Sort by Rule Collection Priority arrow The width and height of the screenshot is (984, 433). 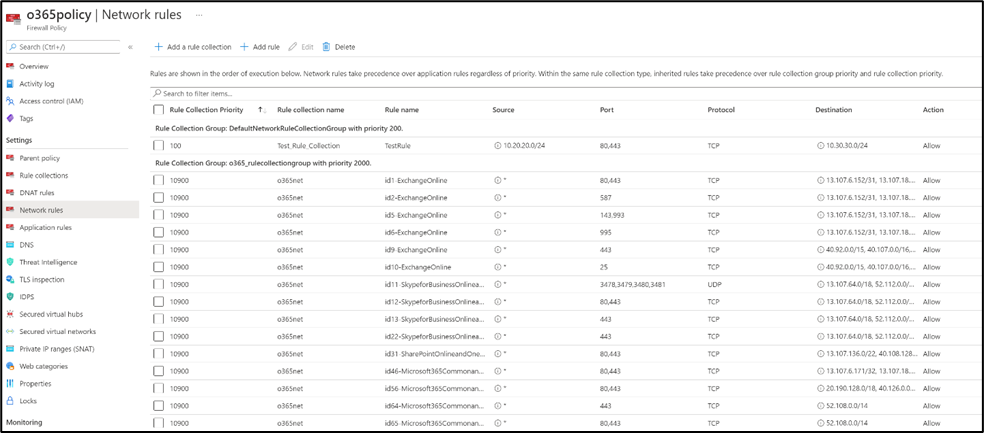click(x=262, y=110)
